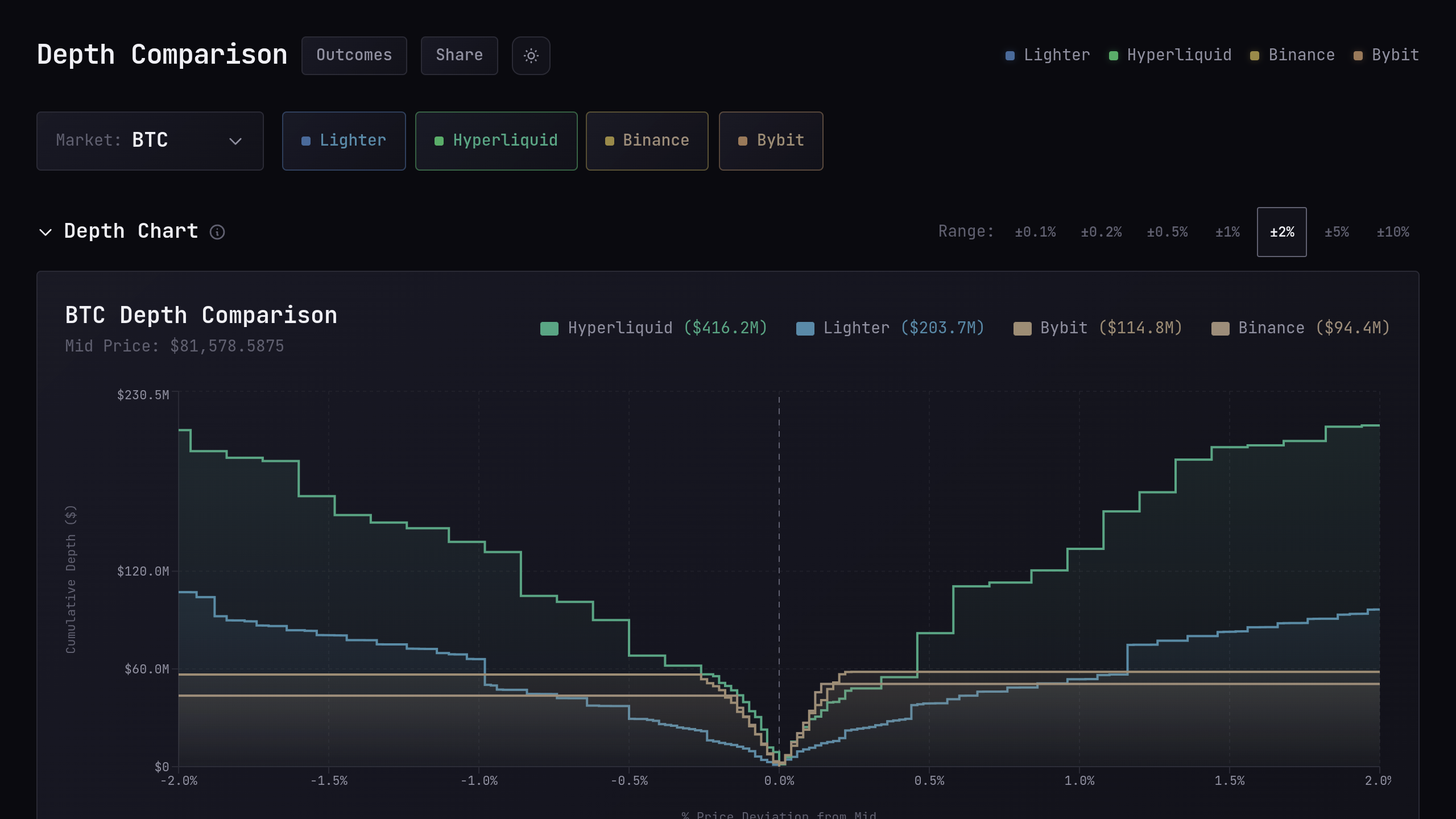Toggle the Binance exchange filter
Image resolution: width=1456 pixels, height=819 pixels.
[x=647, y=141]
